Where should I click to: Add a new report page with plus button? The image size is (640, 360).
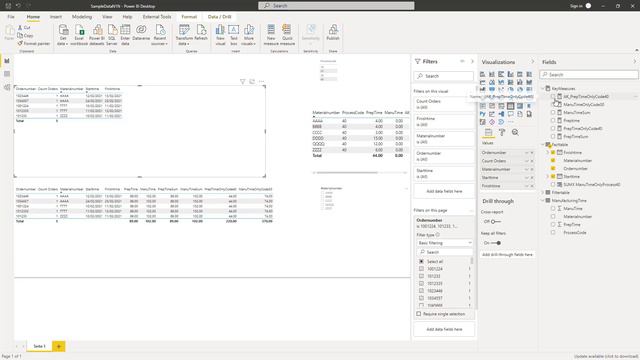[58, 346]
